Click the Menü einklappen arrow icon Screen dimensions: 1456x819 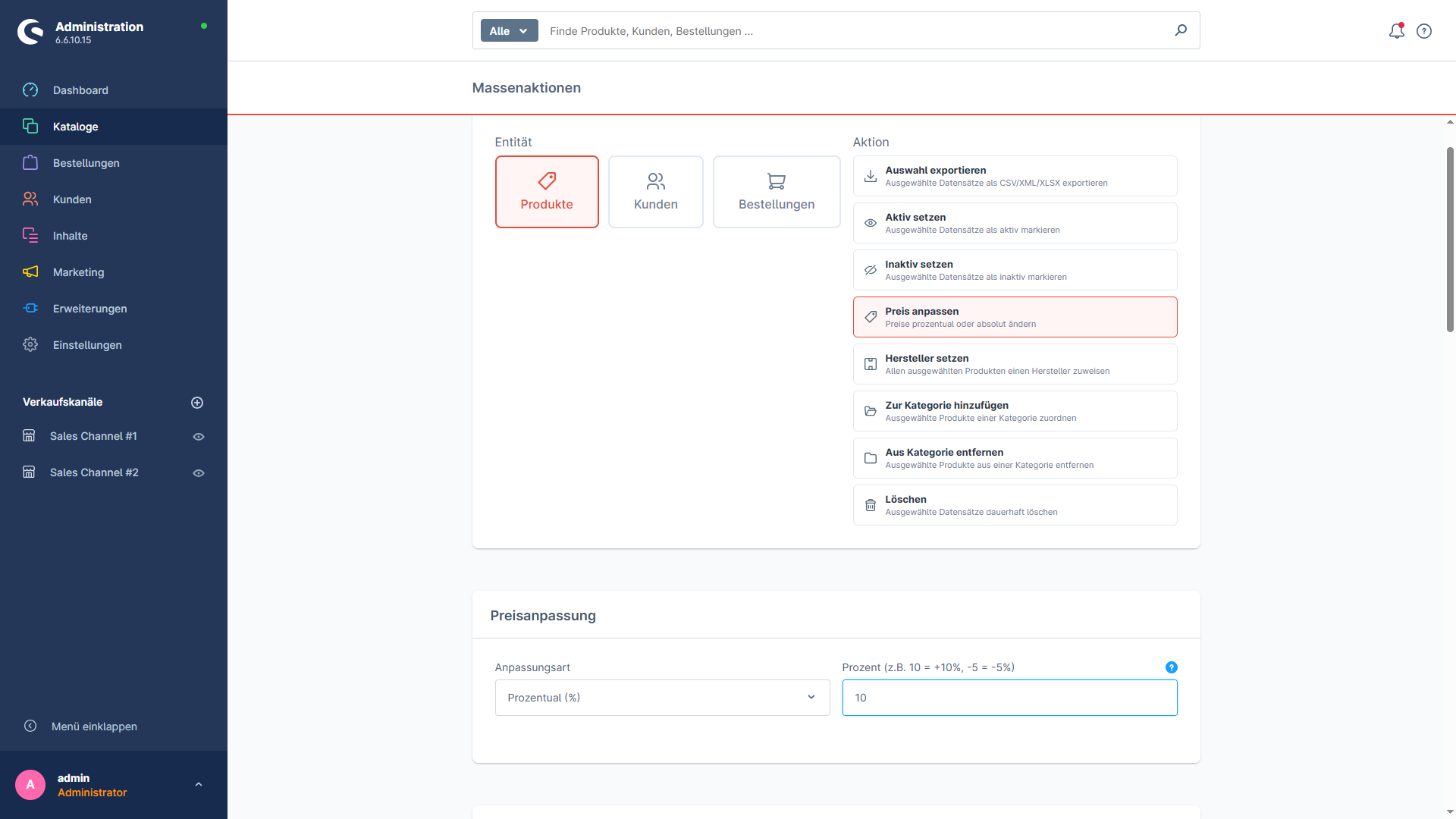pyautogui.click(x=30, y=726)
